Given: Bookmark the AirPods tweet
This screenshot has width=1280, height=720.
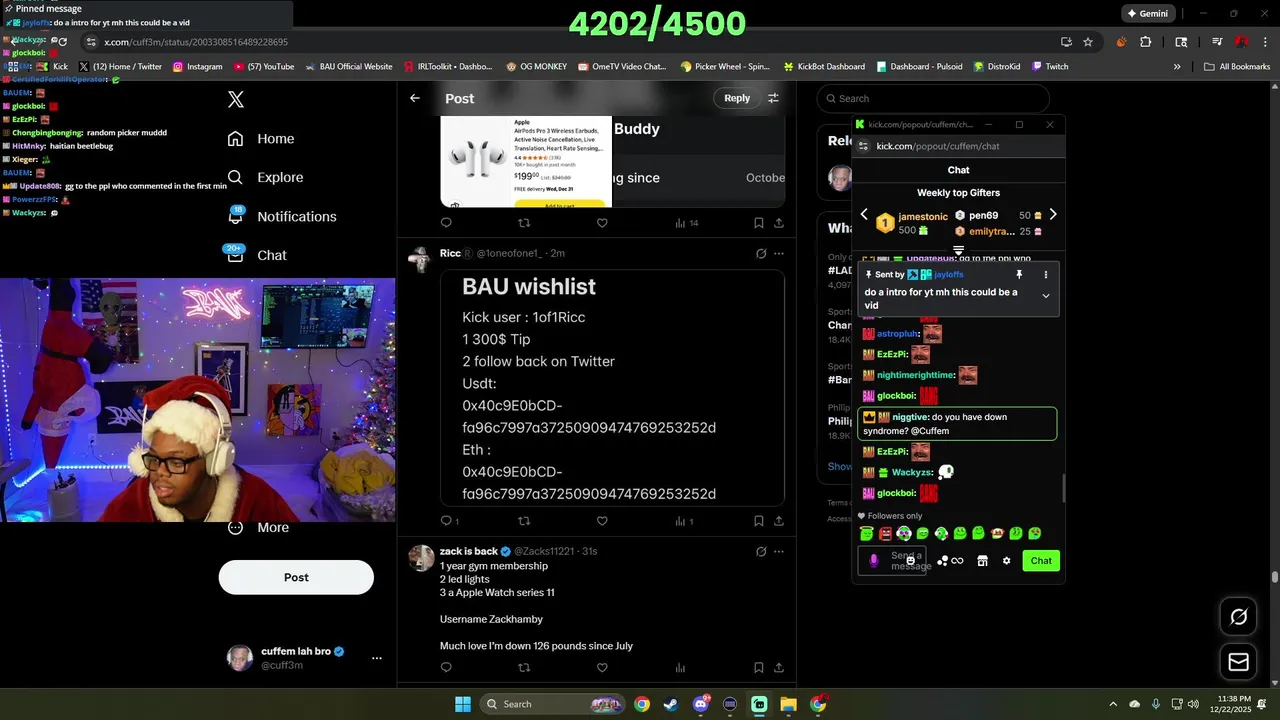Looking at the screenshot, I should (x=759, y=223).
